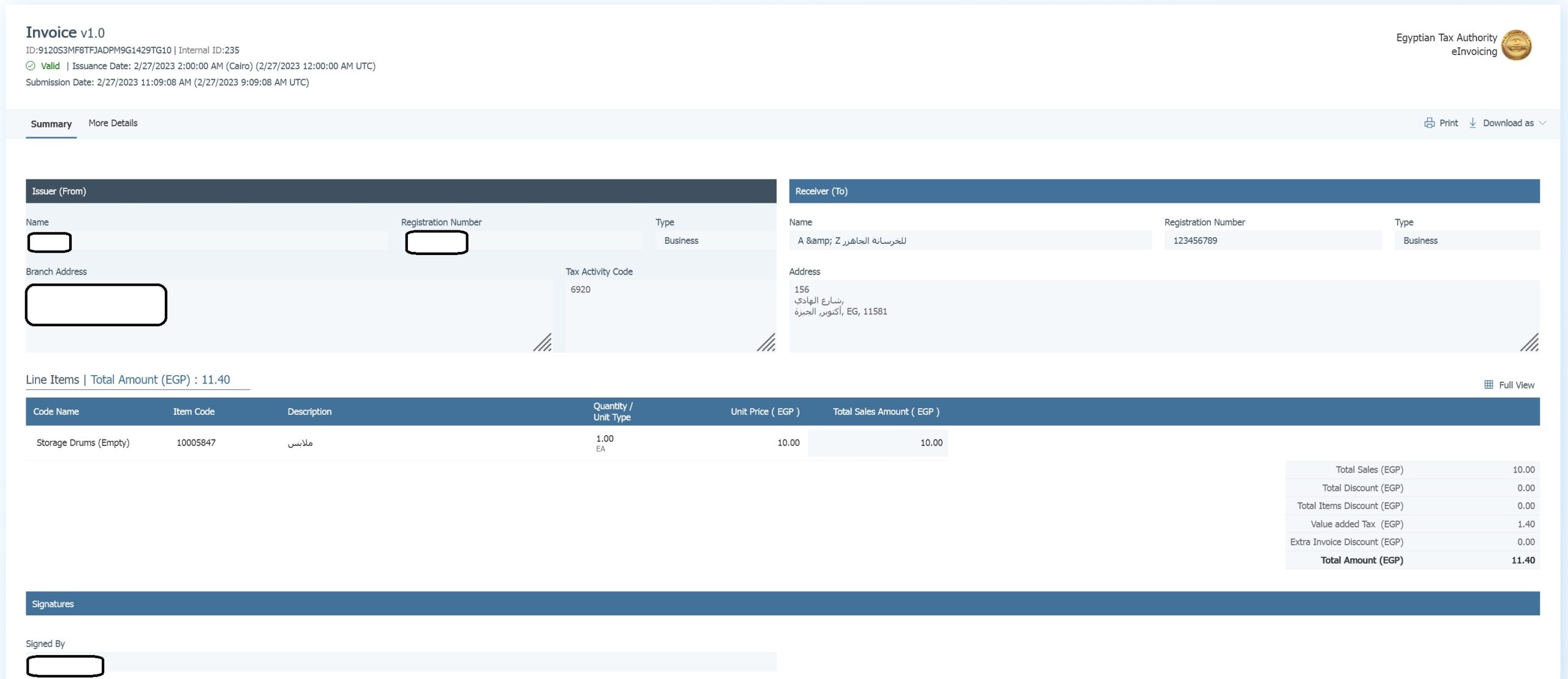Click the Registration Number 123456789 field
Image resolution: width=1568 pixels, height=679 pixels.
click(x=1274, y=240)
